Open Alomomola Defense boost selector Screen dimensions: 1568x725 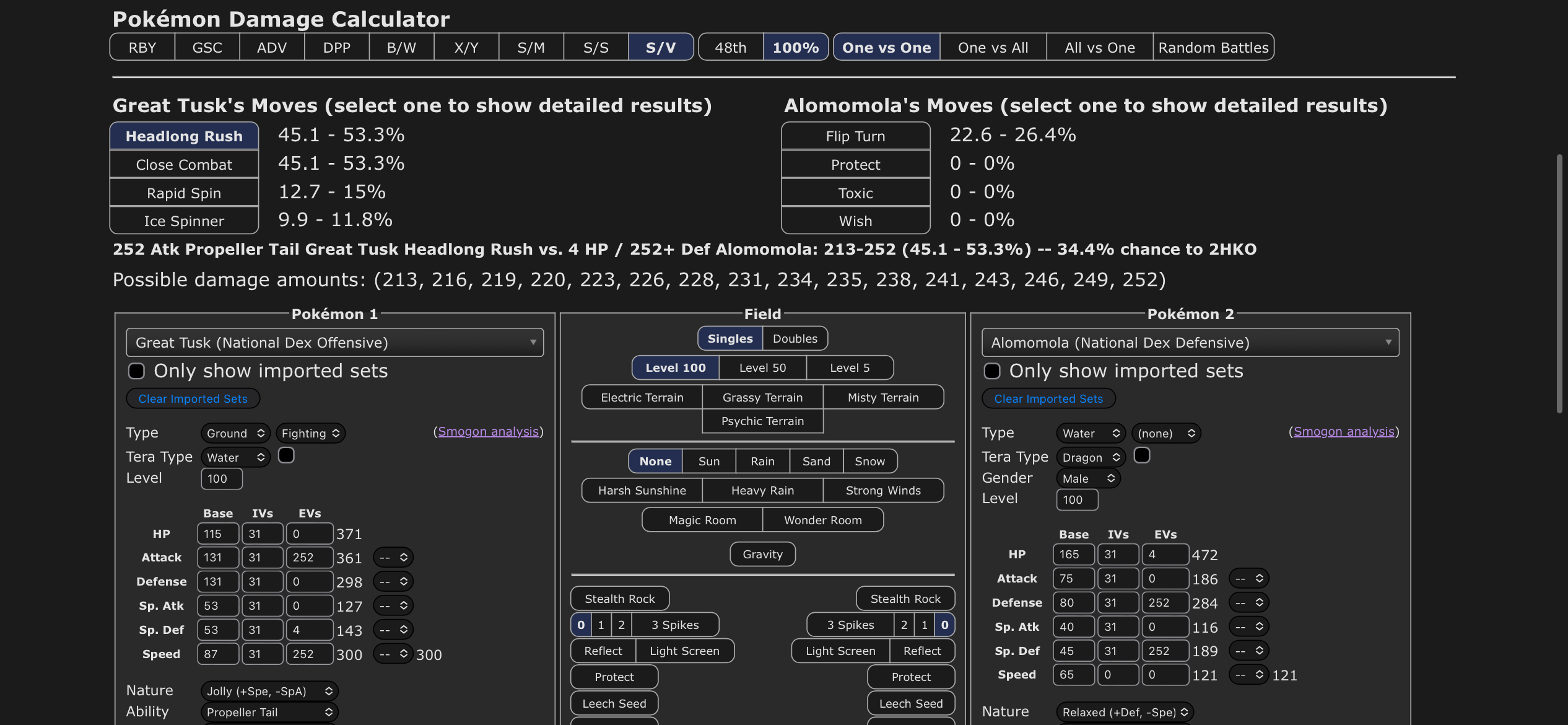1249,603
